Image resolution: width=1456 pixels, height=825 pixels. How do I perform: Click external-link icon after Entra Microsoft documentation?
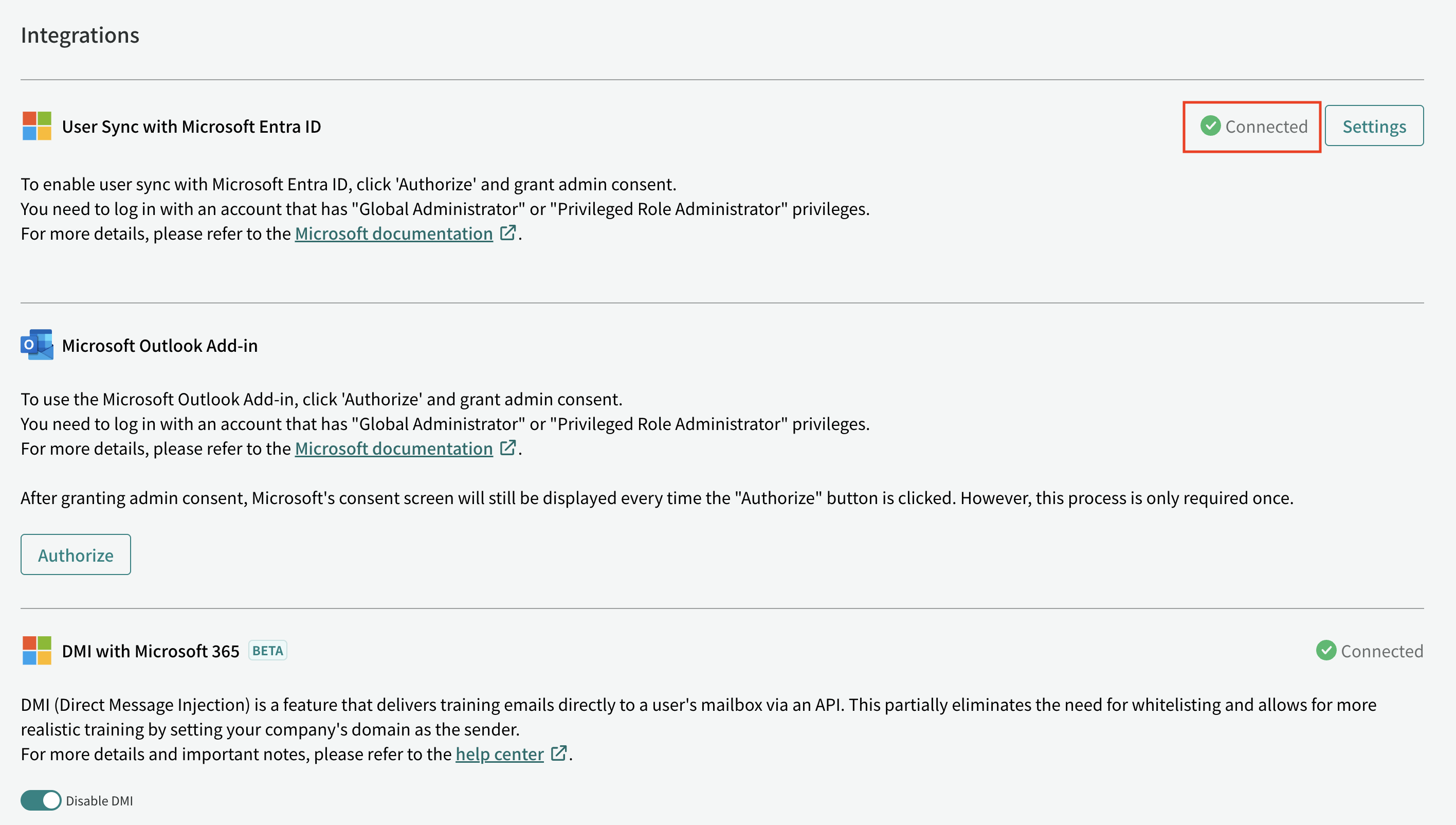coord(508,233)
